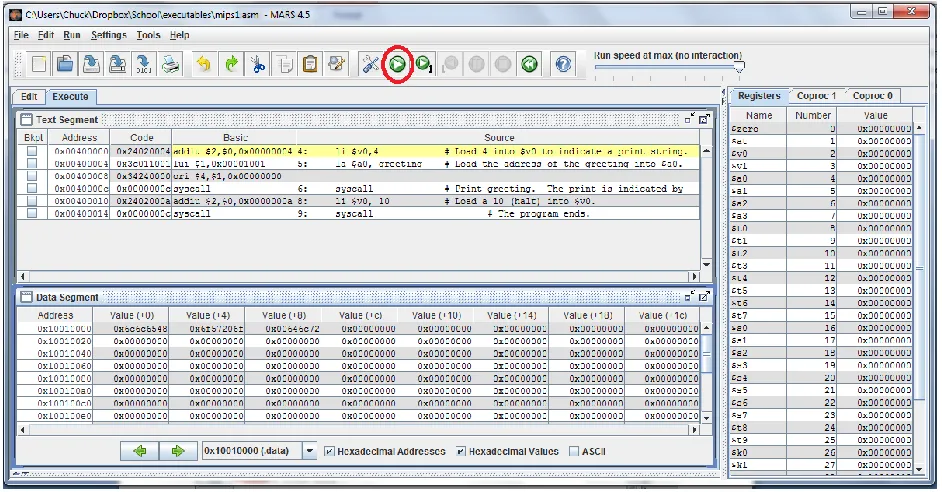
Task: Assemble program with wrench icon
Action: click(x=370, y=64)
